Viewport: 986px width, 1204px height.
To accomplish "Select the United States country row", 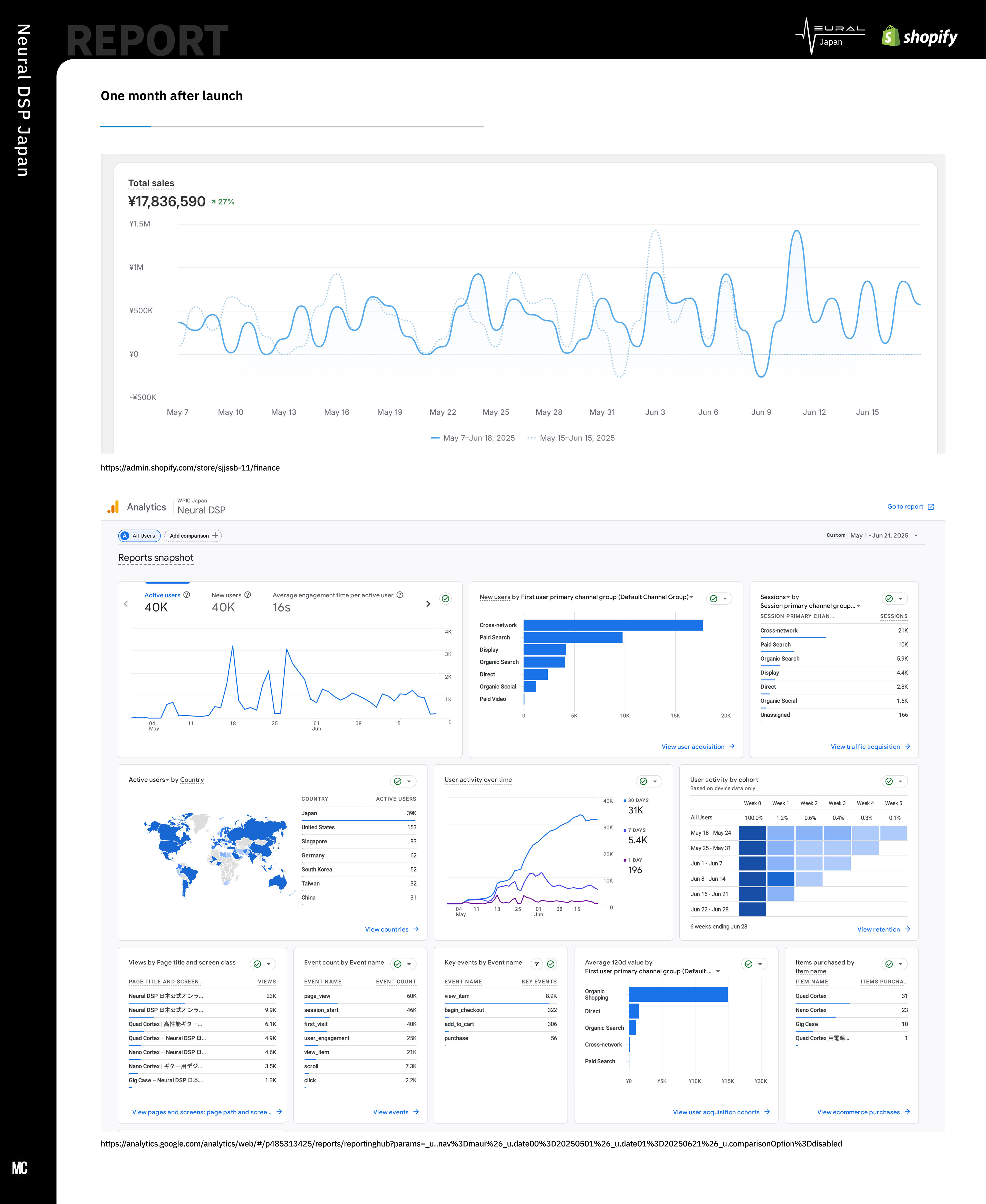I will (x=359, y=828).
